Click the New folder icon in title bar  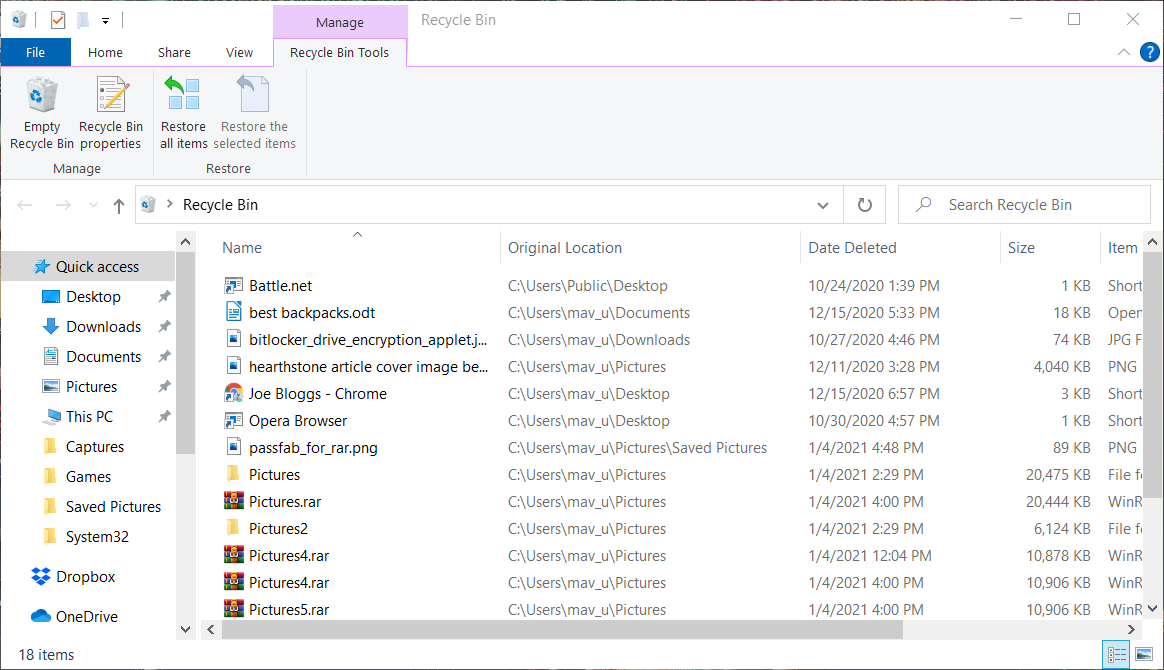(x=83, y=20)
